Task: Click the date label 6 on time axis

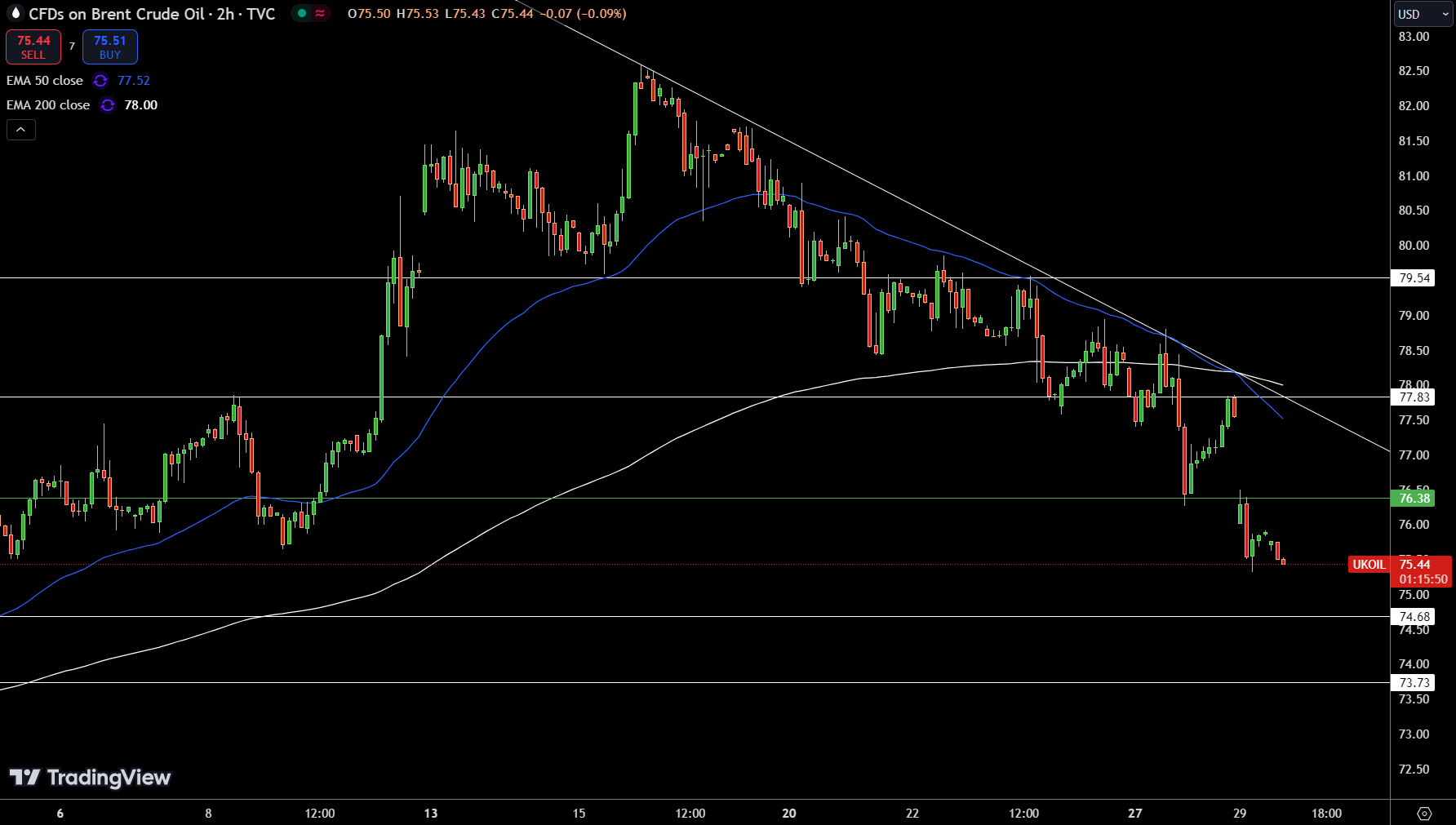Action: tap(60, 814)
